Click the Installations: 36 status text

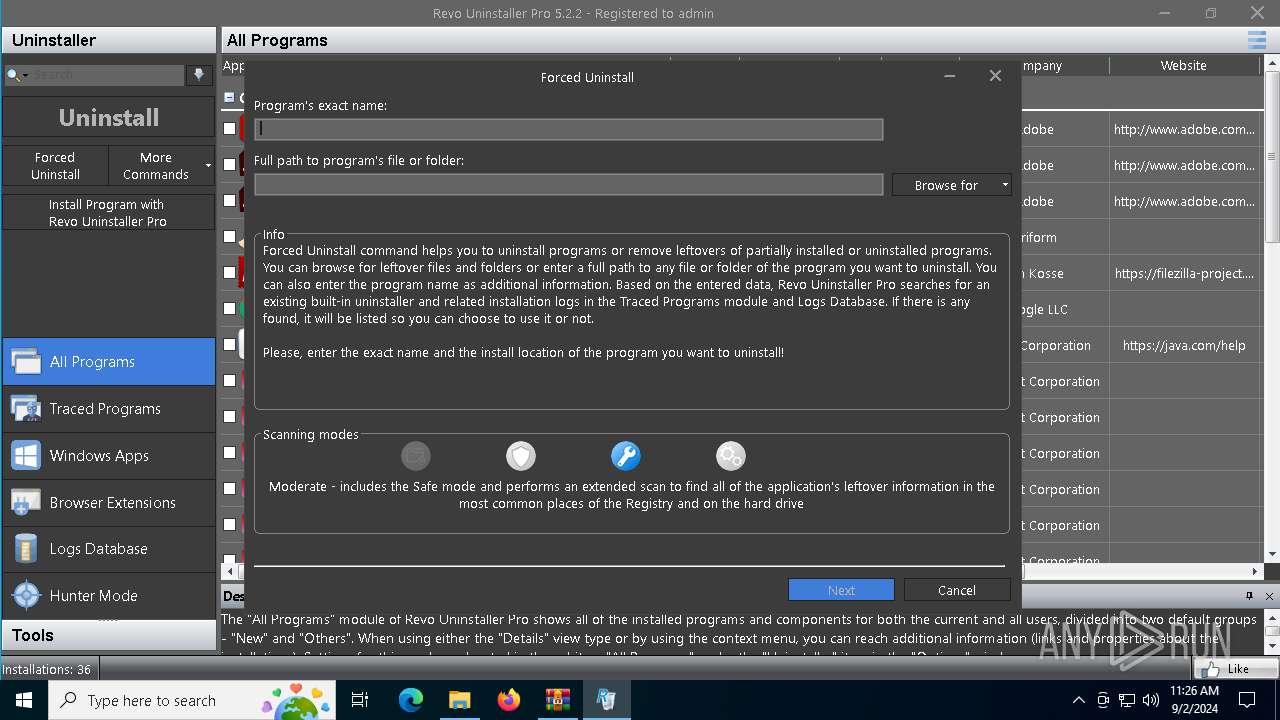pyautogui.click(x=46, y=669)
